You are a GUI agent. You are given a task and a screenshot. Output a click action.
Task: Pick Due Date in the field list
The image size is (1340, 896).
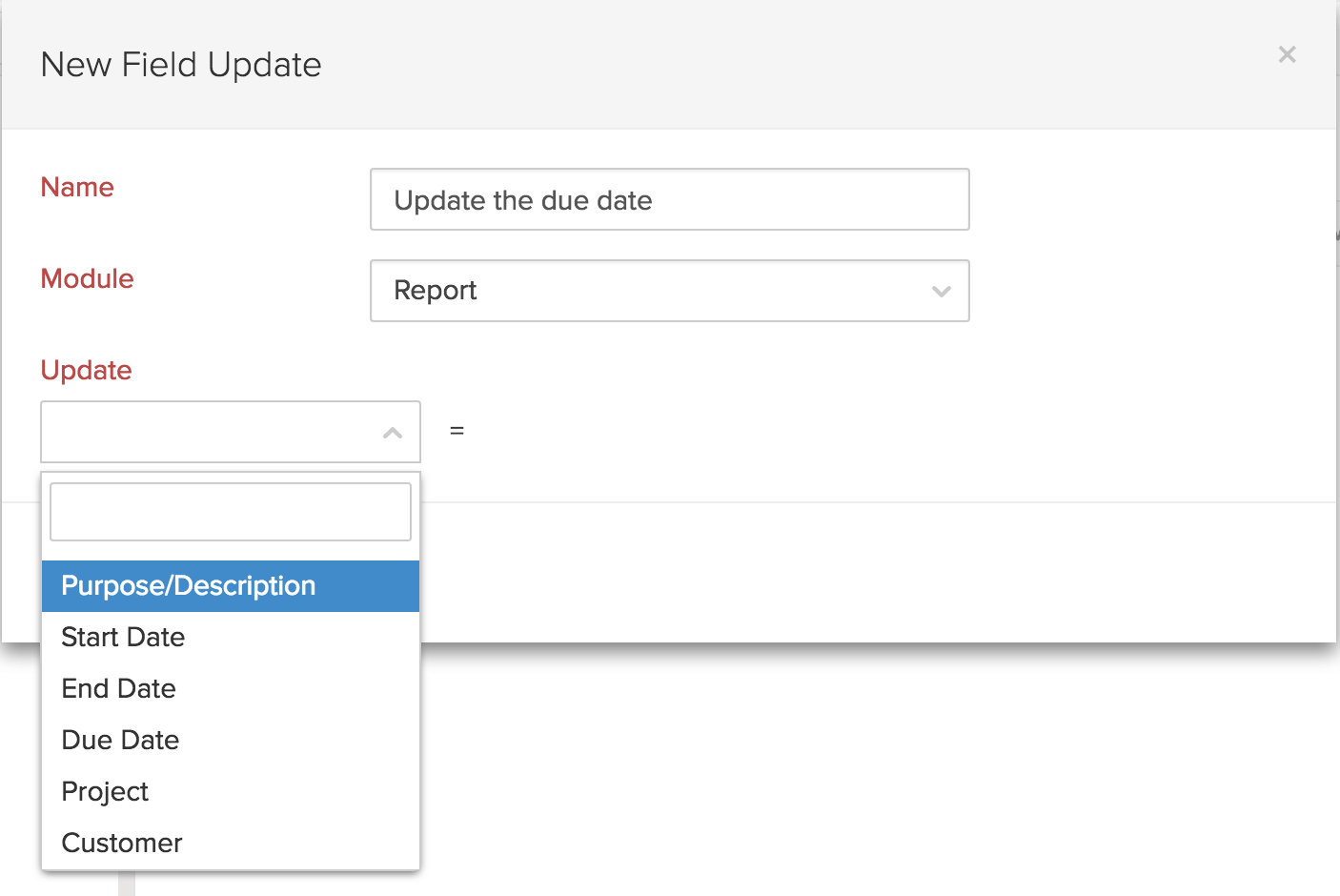(x=121, y=741)
